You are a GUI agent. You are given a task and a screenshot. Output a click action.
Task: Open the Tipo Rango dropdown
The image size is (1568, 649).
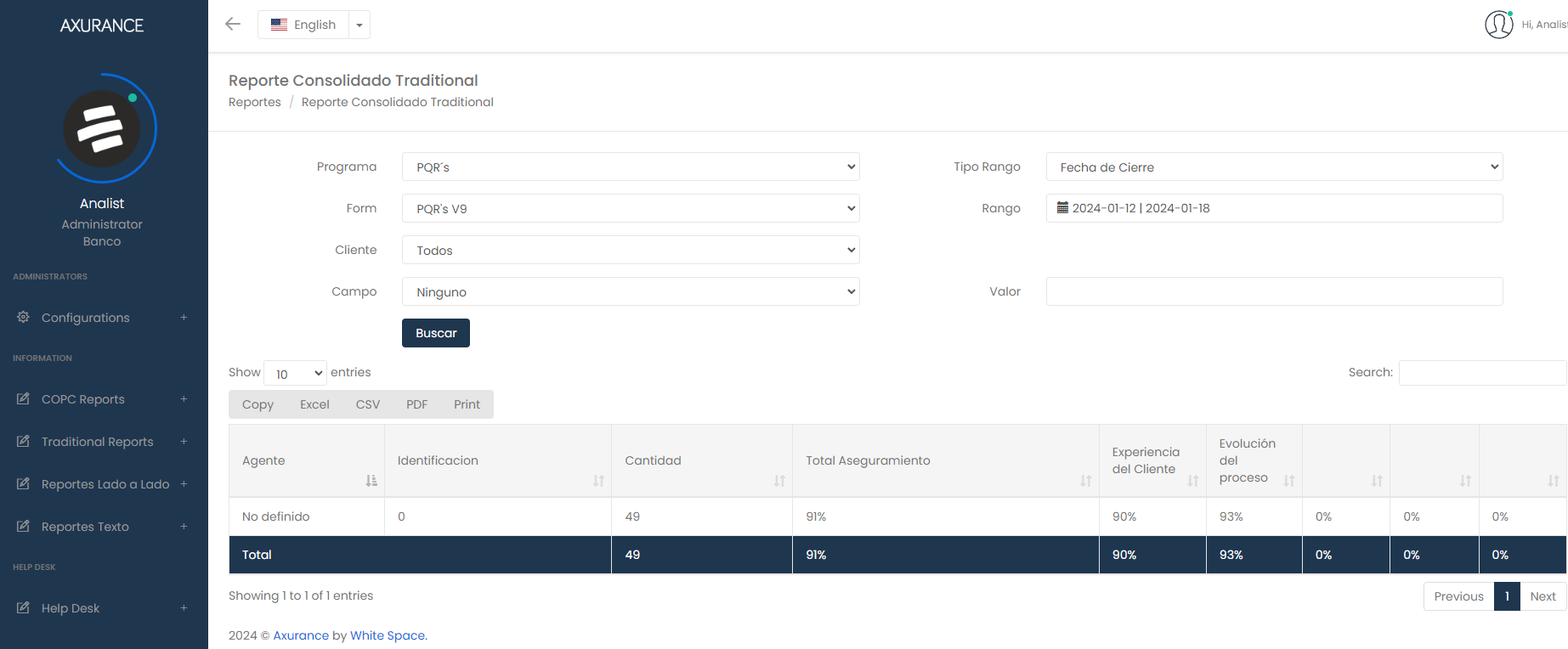coord(1274,166)
